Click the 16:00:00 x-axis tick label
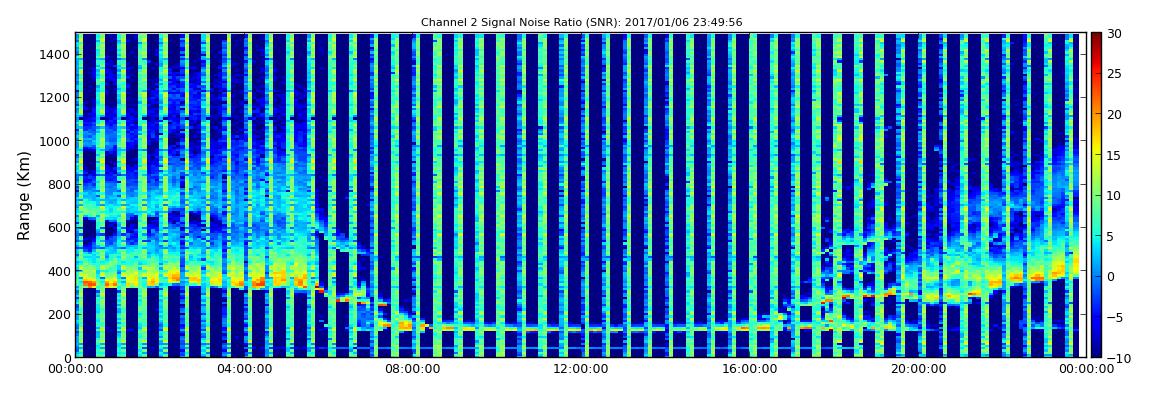Image resolution: width=1150 pixels, height=407 pixels. [x=748, y=370]
